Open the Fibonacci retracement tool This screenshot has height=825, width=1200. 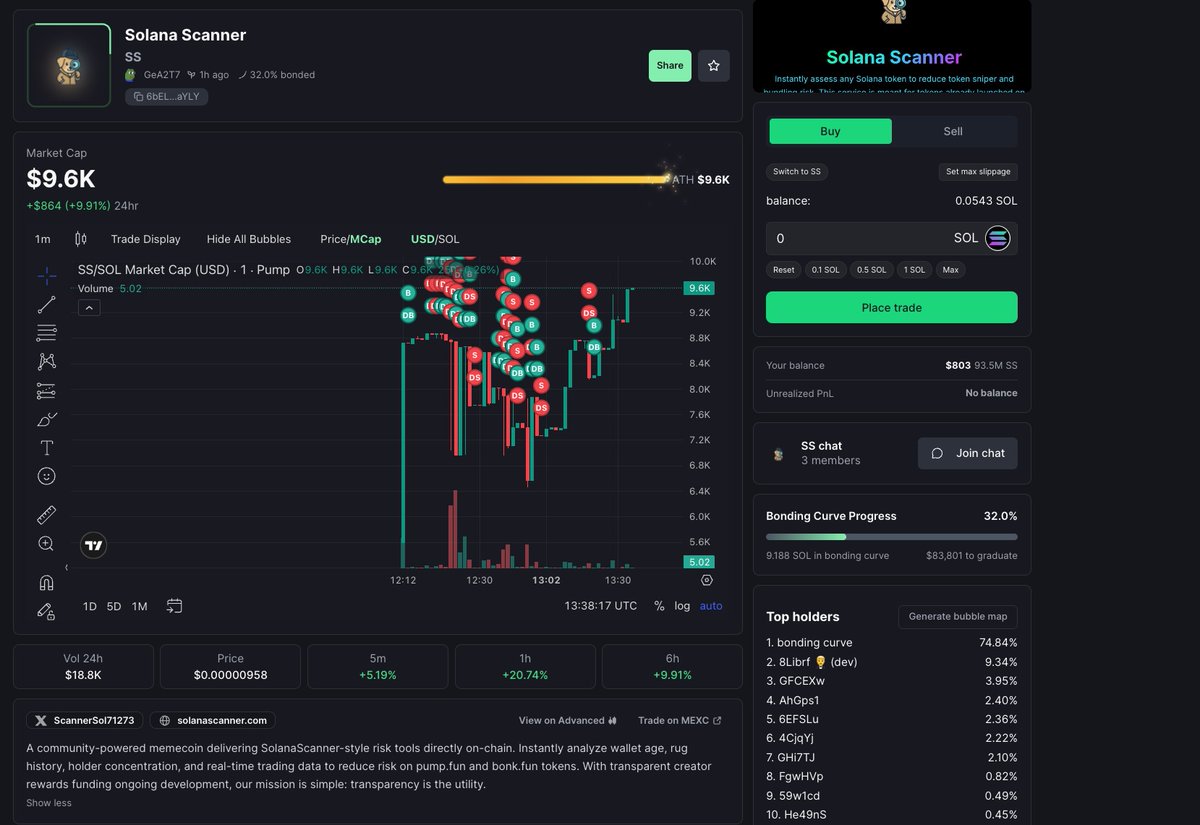[x=46, y=333]
